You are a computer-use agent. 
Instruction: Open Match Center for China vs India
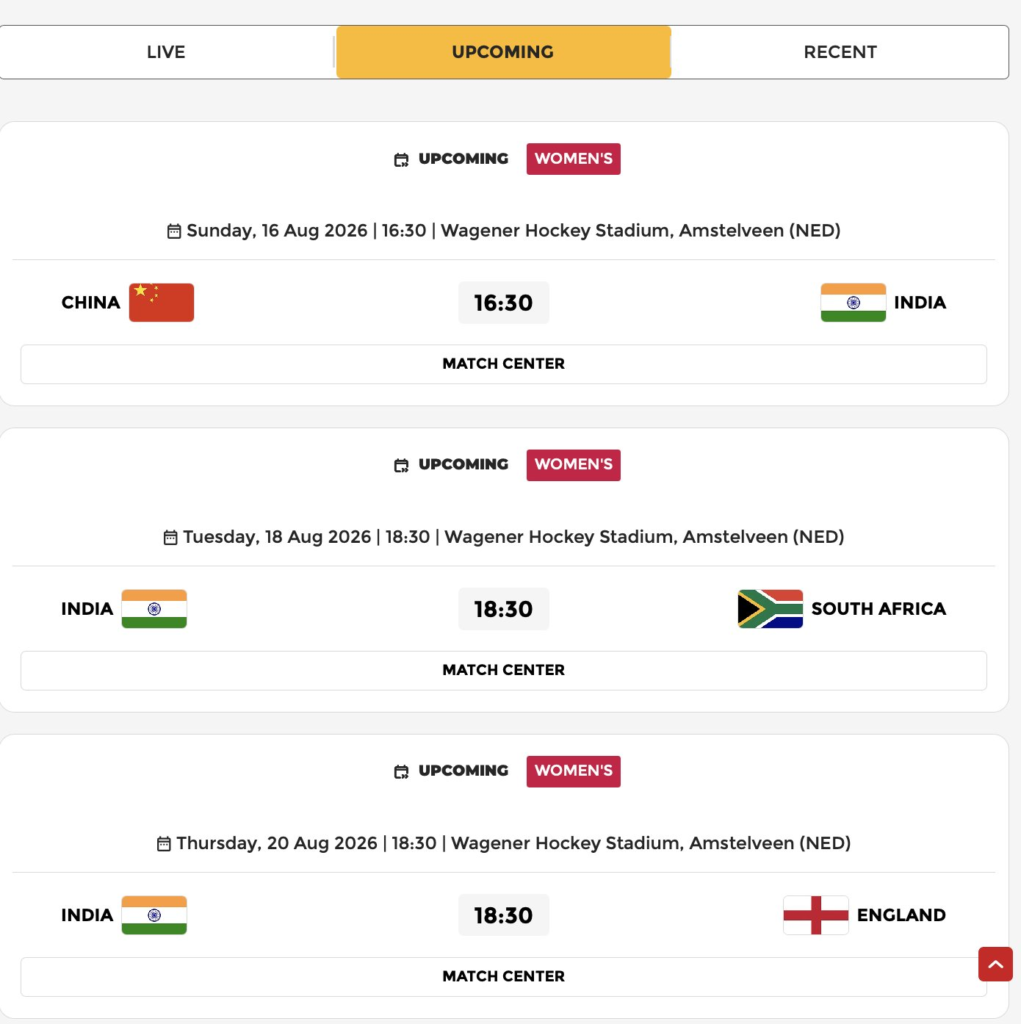click(x=503, y=364)
